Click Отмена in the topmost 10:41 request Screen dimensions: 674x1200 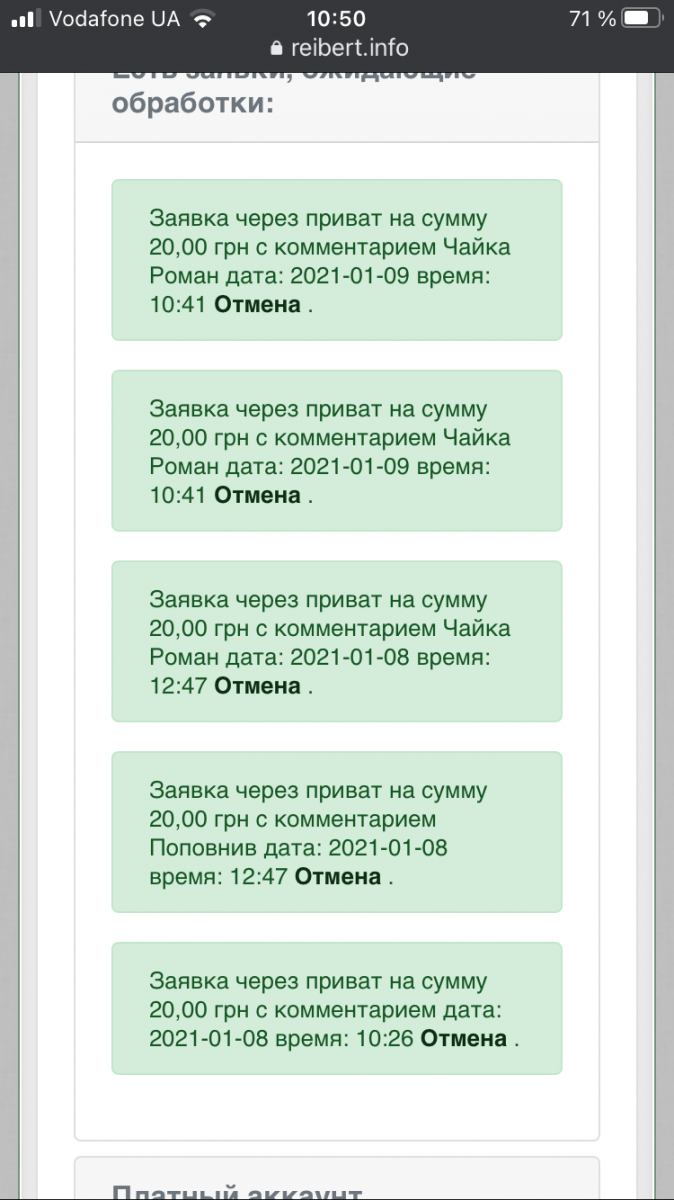pos(257,304)
